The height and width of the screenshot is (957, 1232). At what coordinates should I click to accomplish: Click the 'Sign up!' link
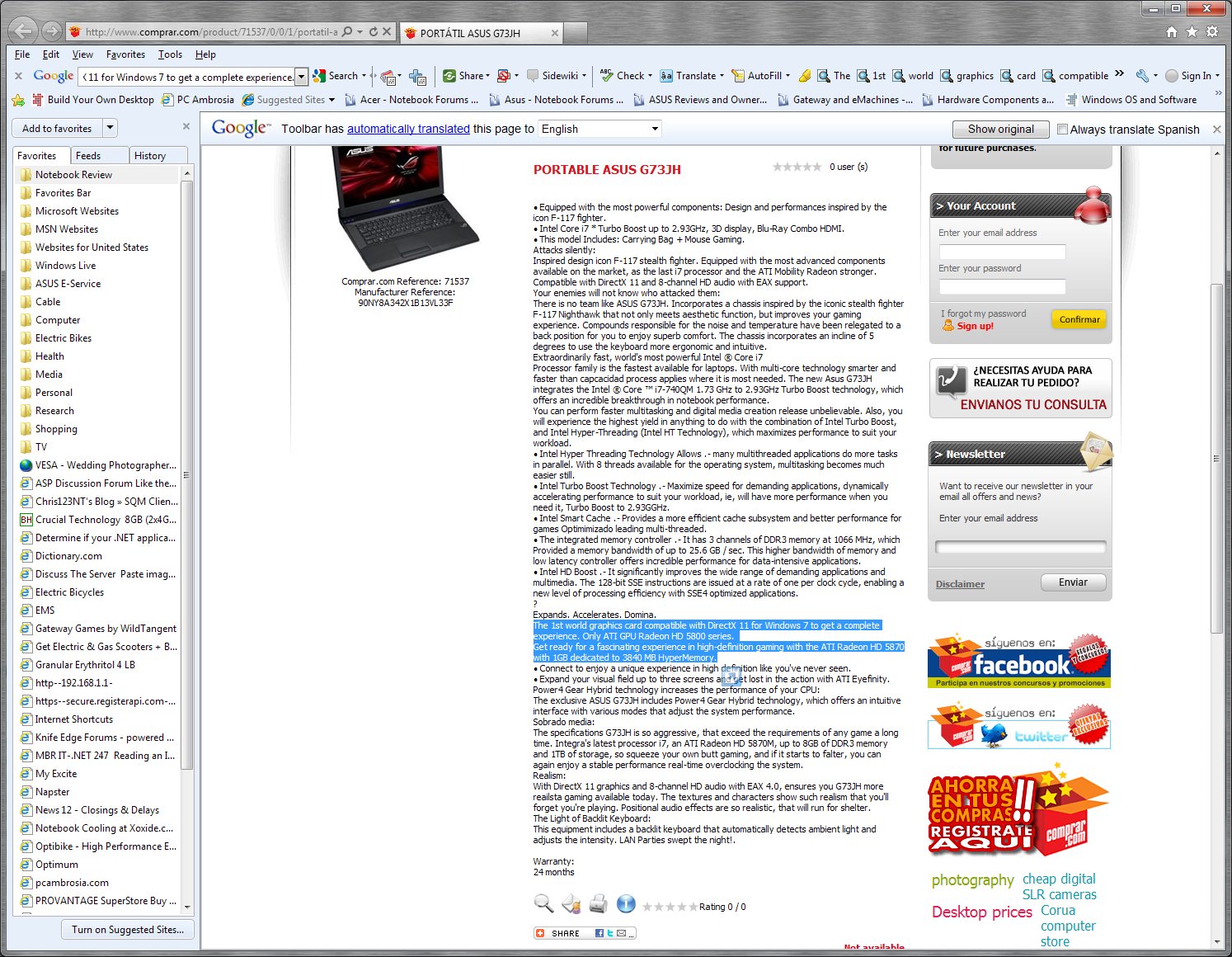click(x=975, y=326)
